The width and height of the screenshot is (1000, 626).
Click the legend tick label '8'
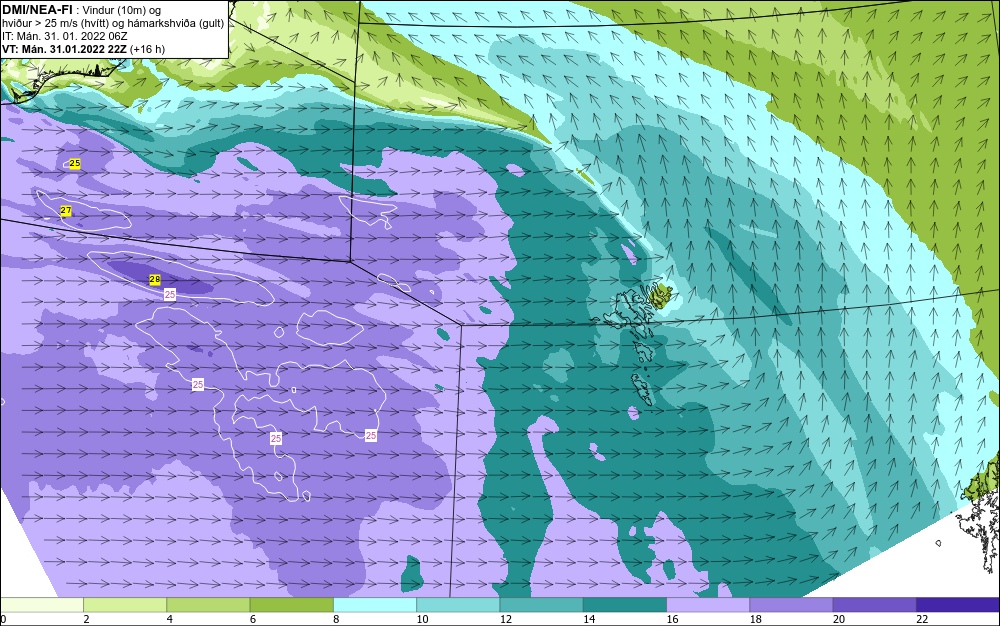point(336,619)
